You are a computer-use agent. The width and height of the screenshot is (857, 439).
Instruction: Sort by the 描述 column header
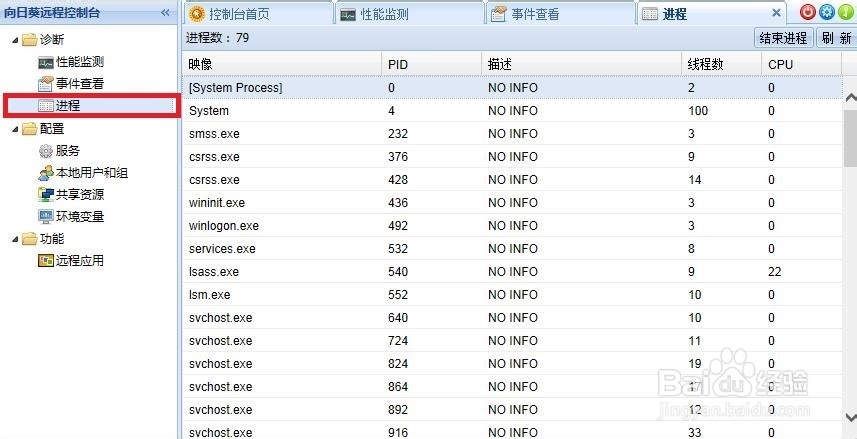pyautogui.click(x=582, y=65)
